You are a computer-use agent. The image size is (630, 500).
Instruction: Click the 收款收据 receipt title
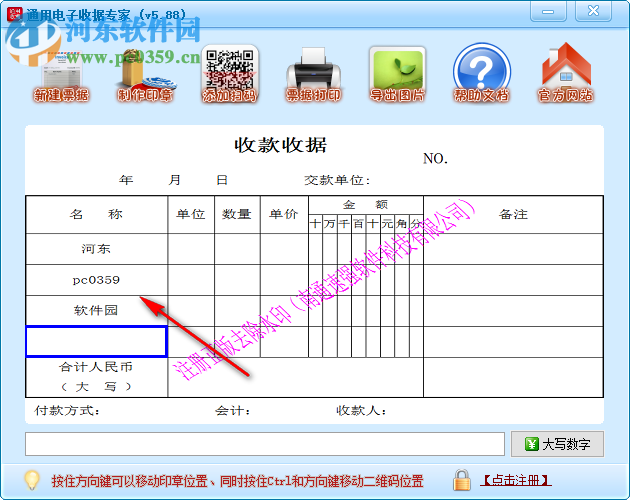coord(280,145)
